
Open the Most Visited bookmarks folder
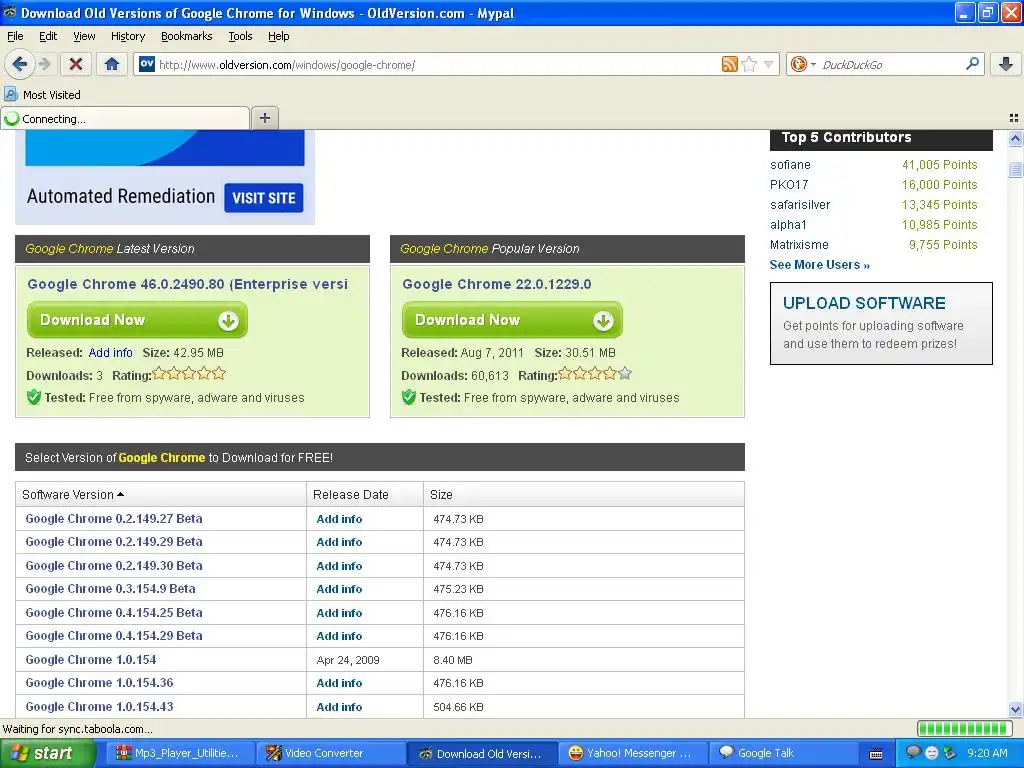42,95
